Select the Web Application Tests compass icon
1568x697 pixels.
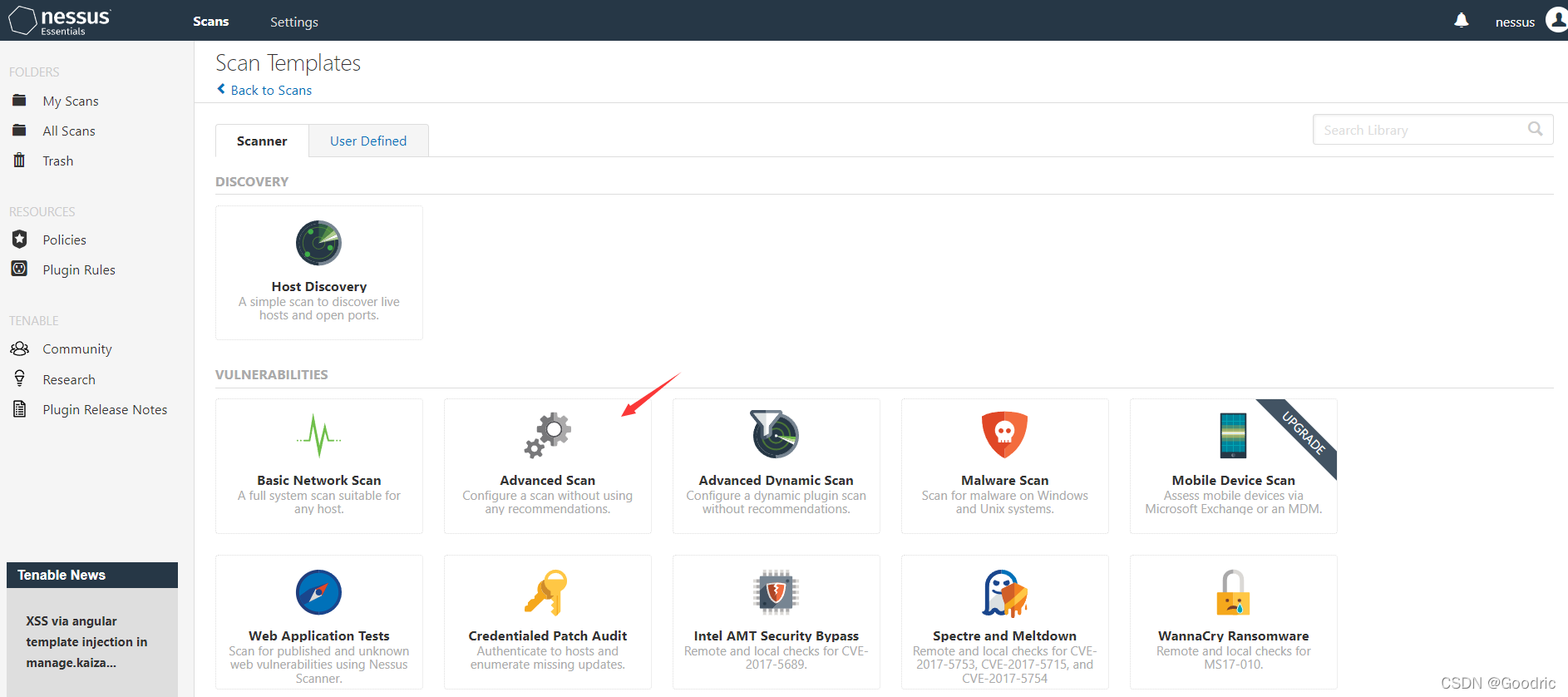coord(318,592)
